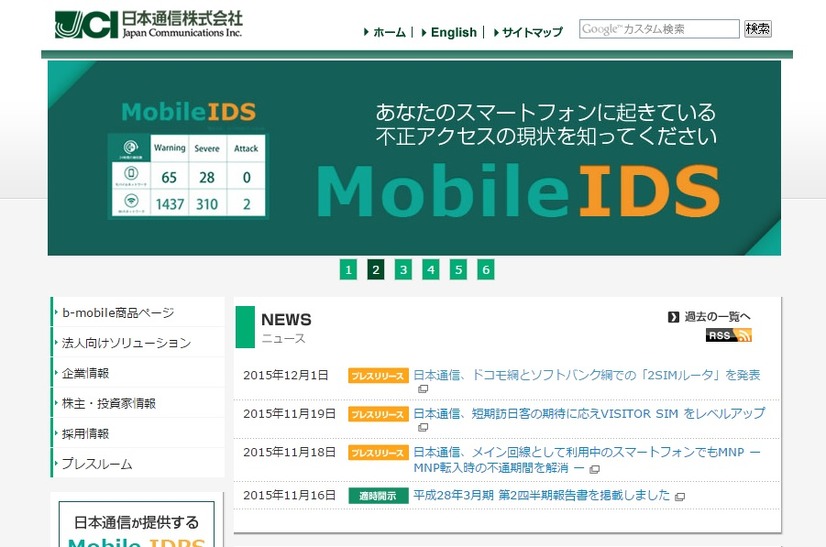Open news 日本通信、ドコモ網とソフトバンク網での「2SIMルータ」を発表
This screenshot has width=826, height=547.
(x=586, y=375)
